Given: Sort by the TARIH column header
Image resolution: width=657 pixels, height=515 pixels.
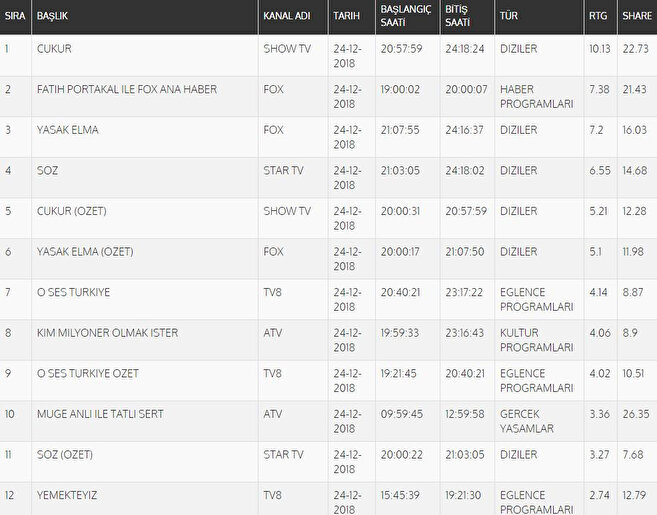Looking at the screenshot, I should coord(347,18).
